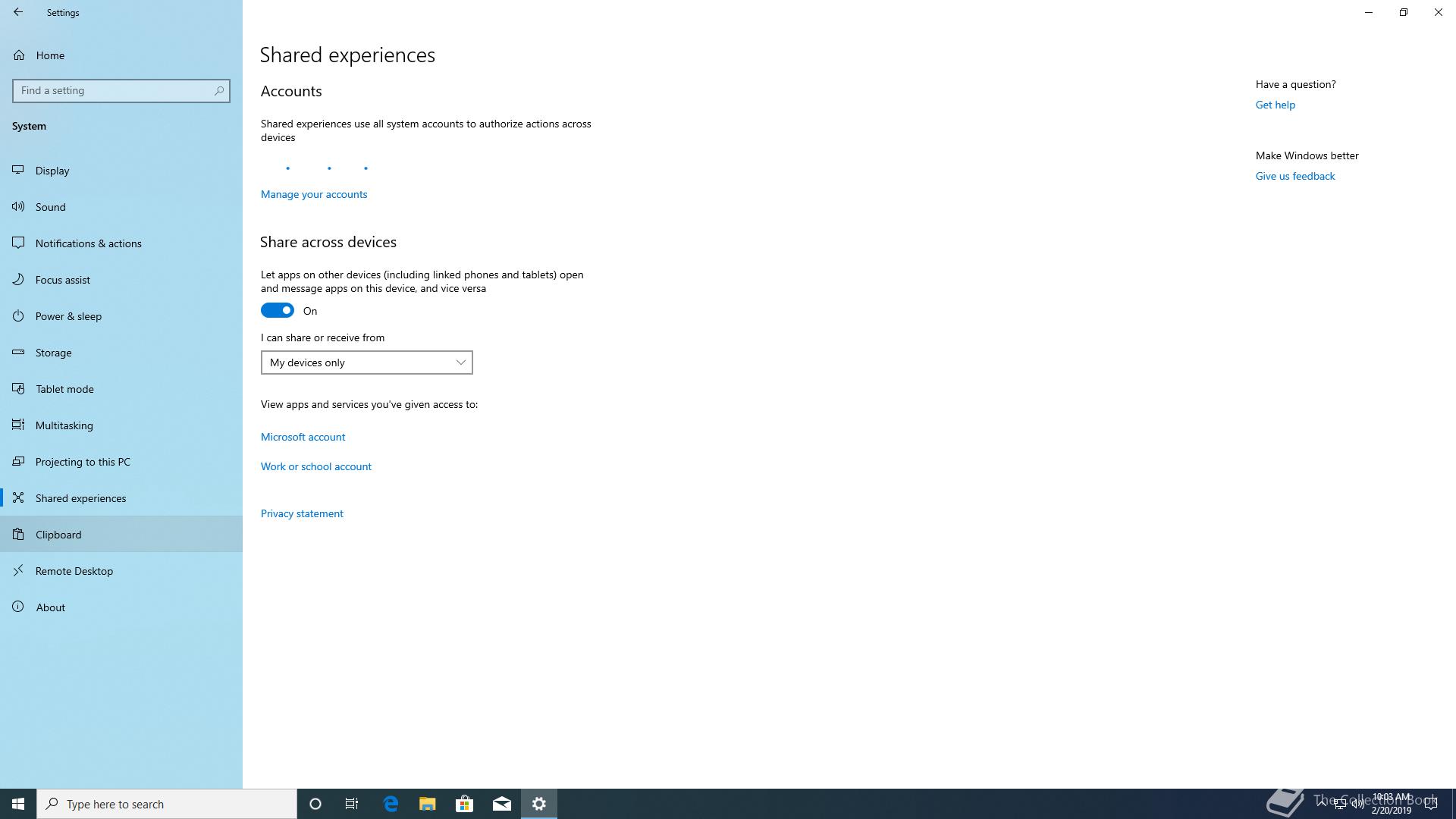Click the search magnifier in Find a setting
Image resolution: width=1456 pixels, height=819 pixels.
[219, 90]
